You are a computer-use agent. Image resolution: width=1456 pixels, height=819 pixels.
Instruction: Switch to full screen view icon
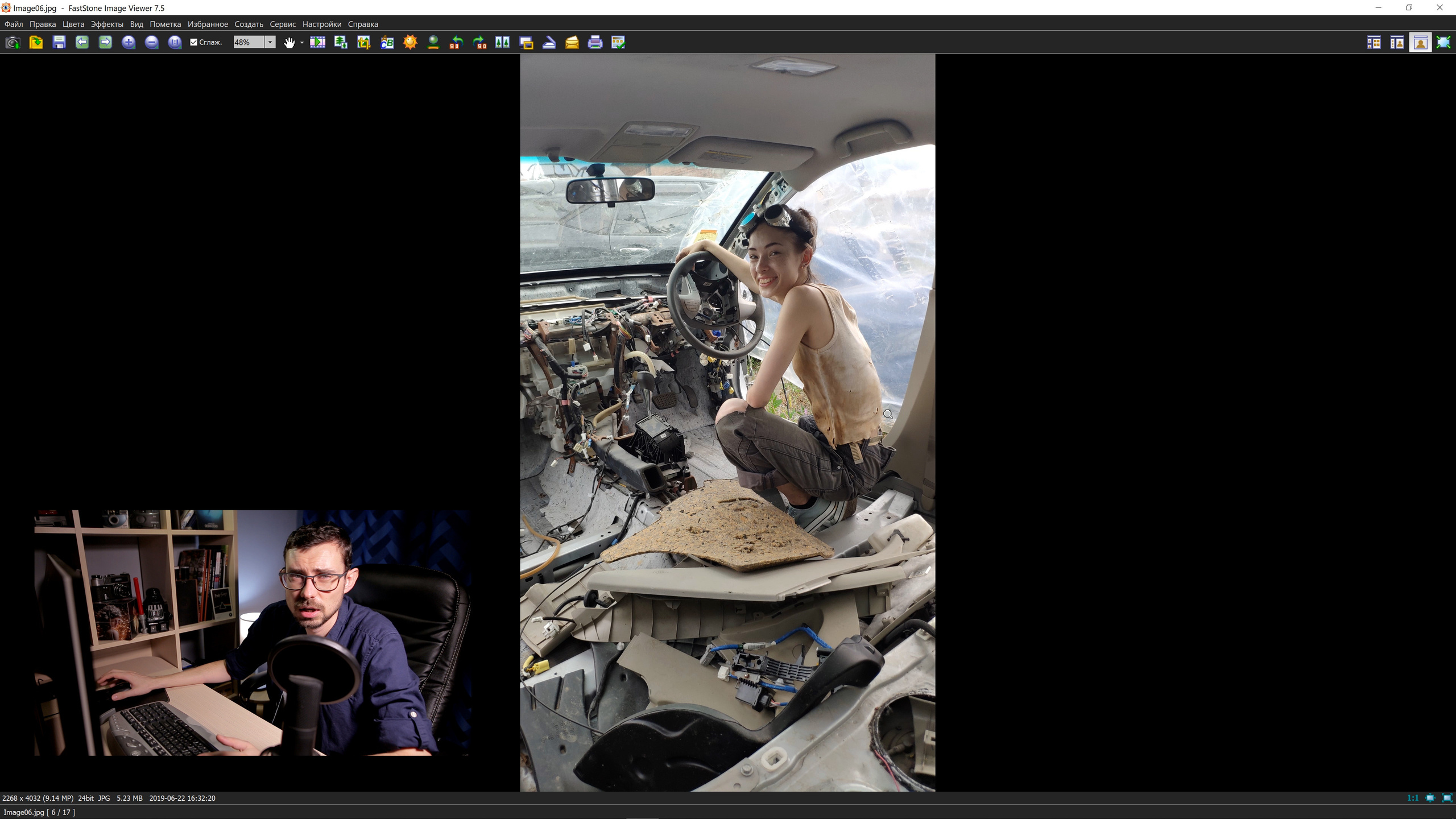click(x=1443, y=43)
